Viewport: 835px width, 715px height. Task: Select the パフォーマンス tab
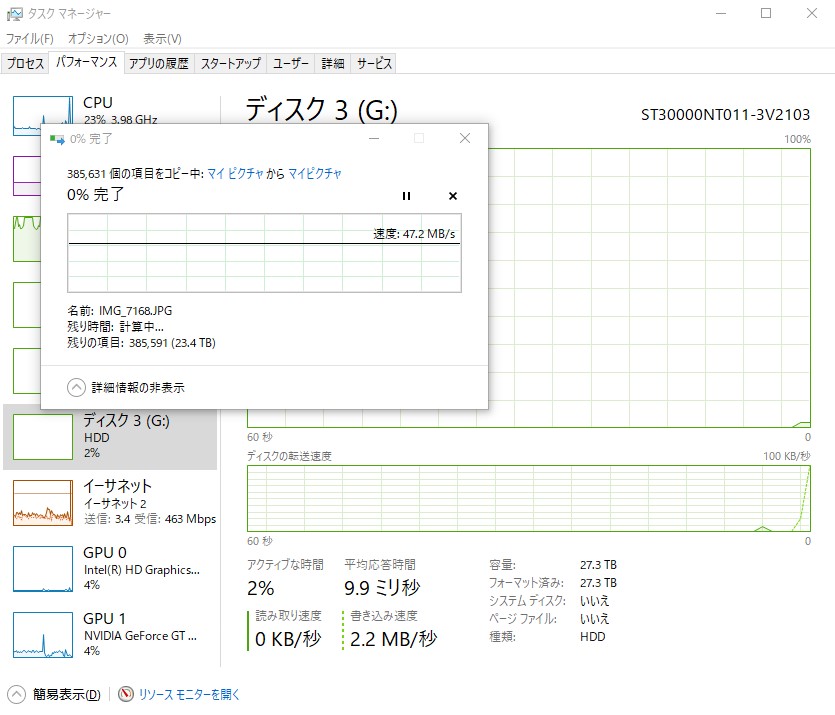point(86,62)
